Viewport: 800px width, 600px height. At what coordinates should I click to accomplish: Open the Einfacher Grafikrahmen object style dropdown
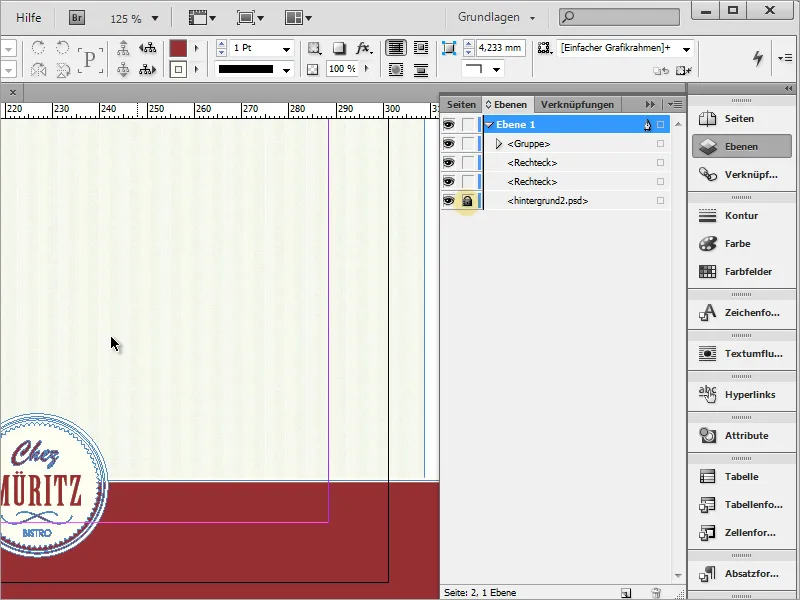tap(687, 48)
